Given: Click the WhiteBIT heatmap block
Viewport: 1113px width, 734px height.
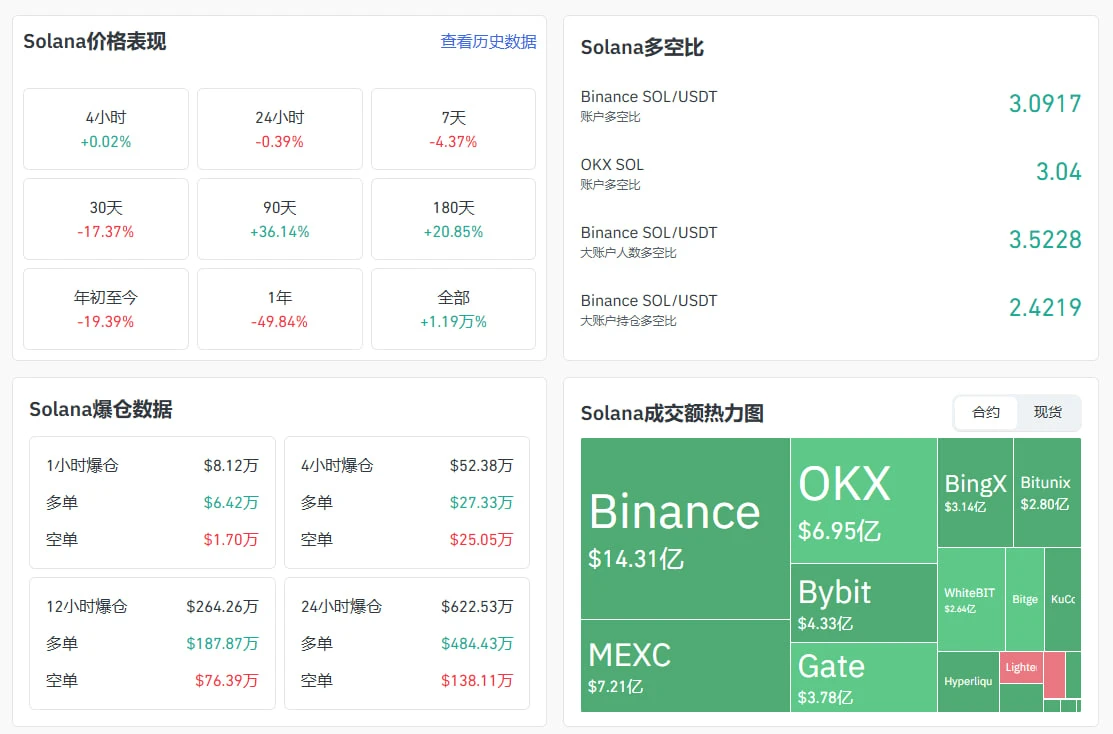Looking at the screenshot, I should click(x=971, y=599).
